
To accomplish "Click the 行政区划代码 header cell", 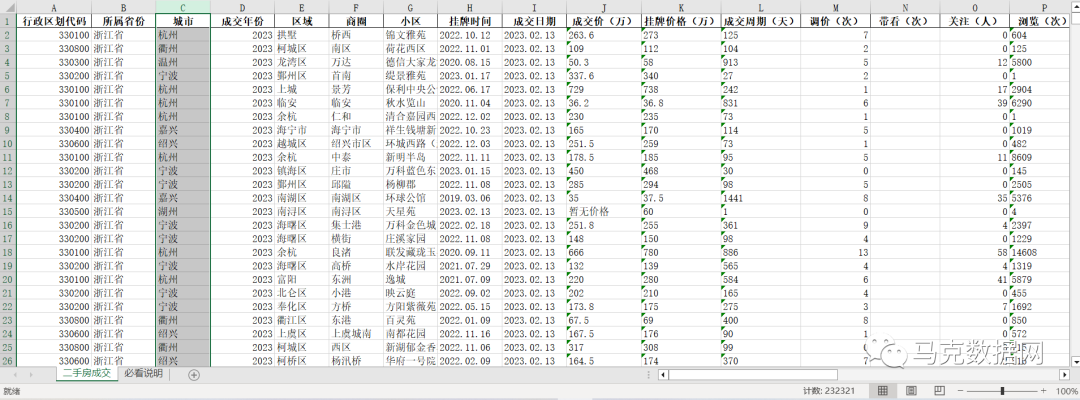I will (x=54, y=21).
